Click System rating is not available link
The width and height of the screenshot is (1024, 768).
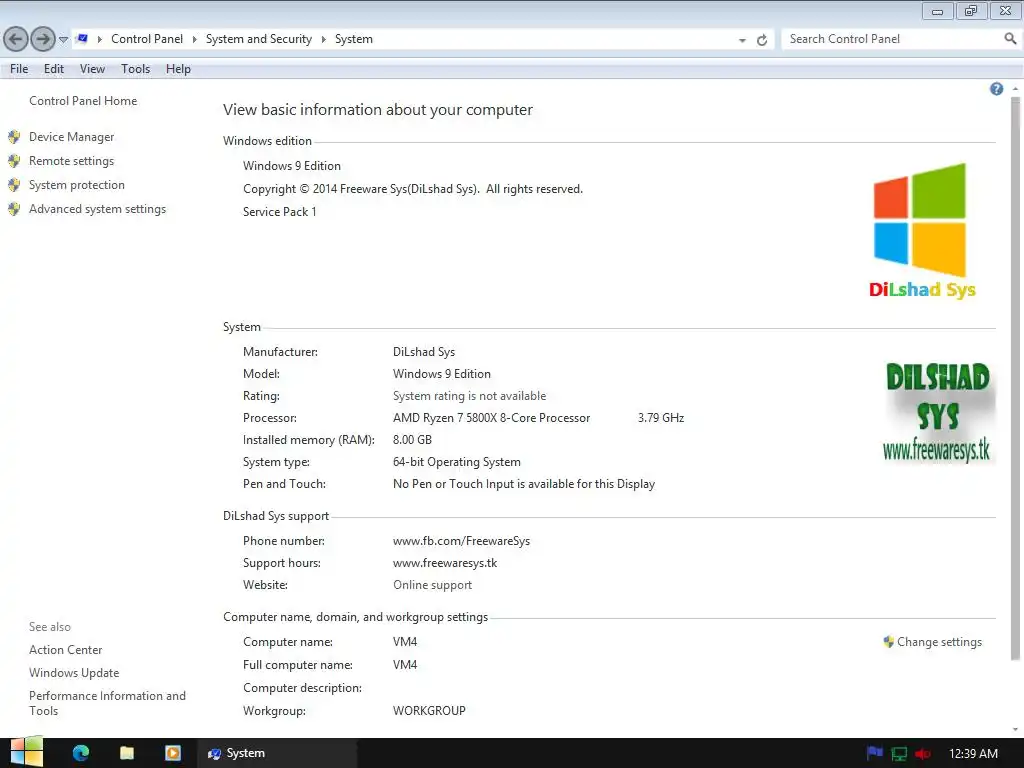469,396
